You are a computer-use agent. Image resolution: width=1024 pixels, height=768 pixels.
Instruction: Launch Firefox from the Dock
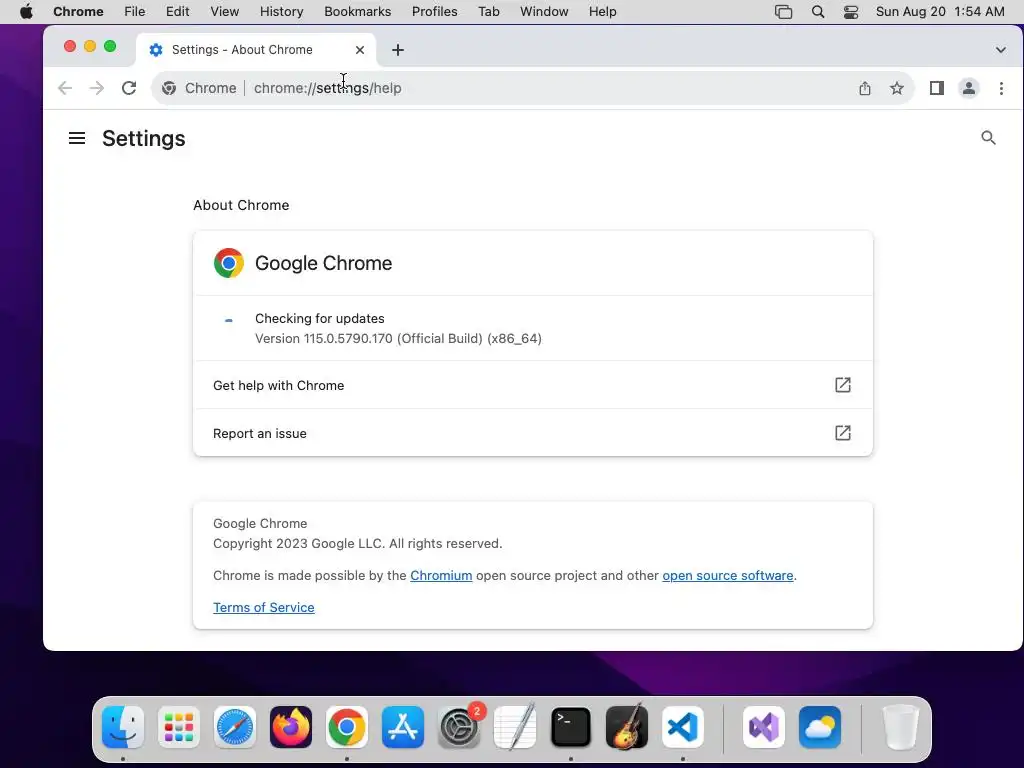click(x=291, y=727)
